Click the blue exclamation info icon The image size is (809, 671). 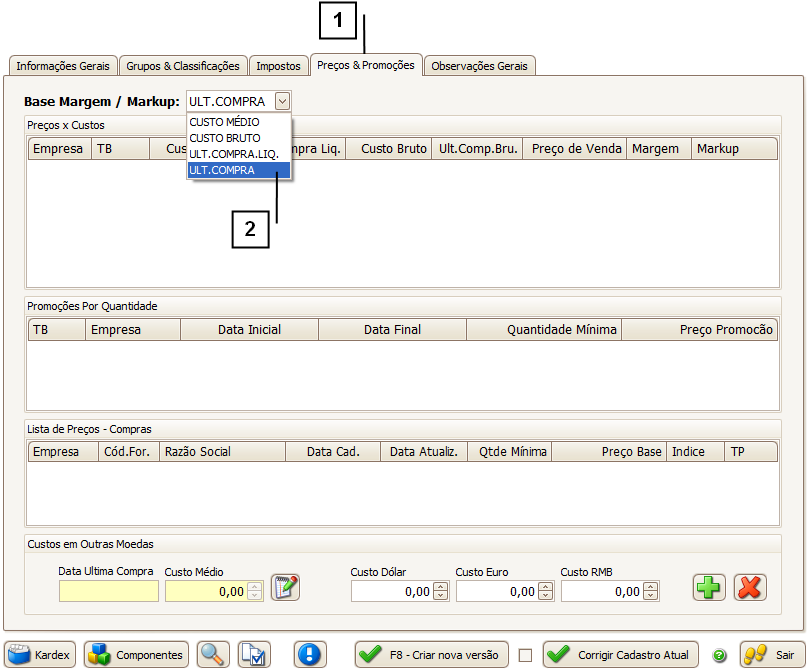point(310,655)
